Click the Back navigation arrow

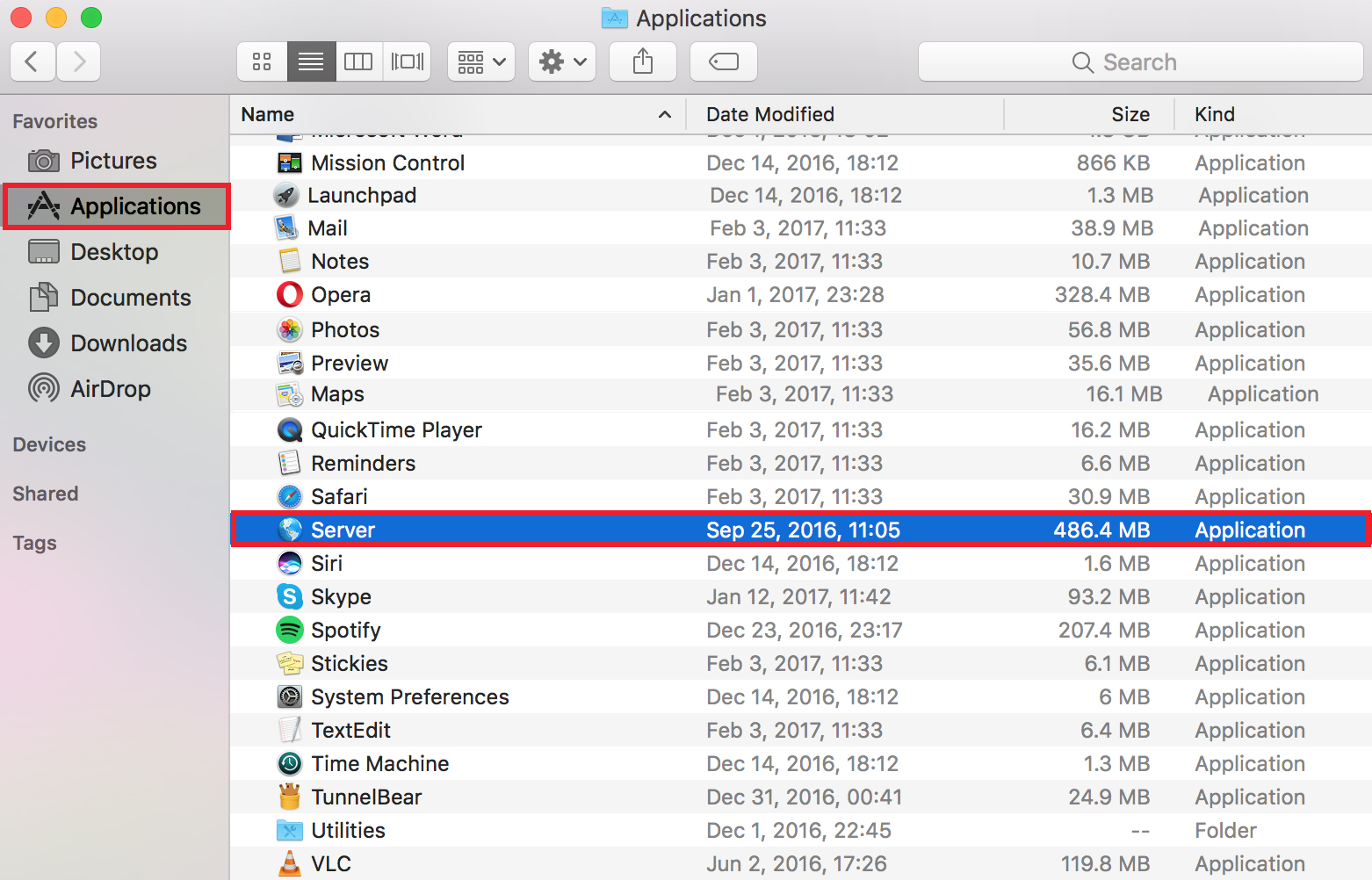coord(32,61)
